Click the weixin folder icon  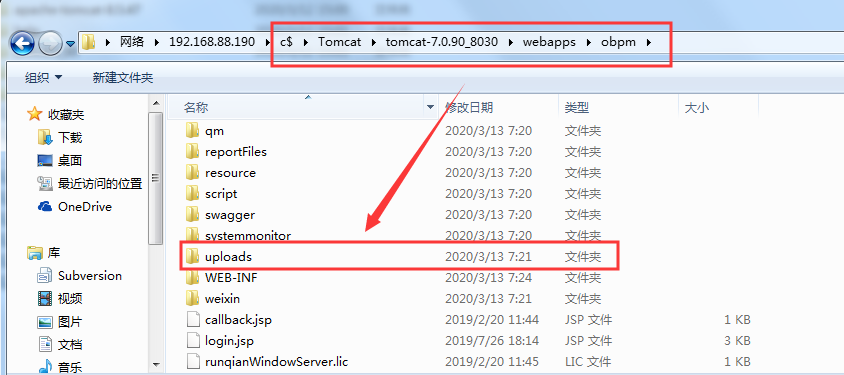[x=193, y=298]
